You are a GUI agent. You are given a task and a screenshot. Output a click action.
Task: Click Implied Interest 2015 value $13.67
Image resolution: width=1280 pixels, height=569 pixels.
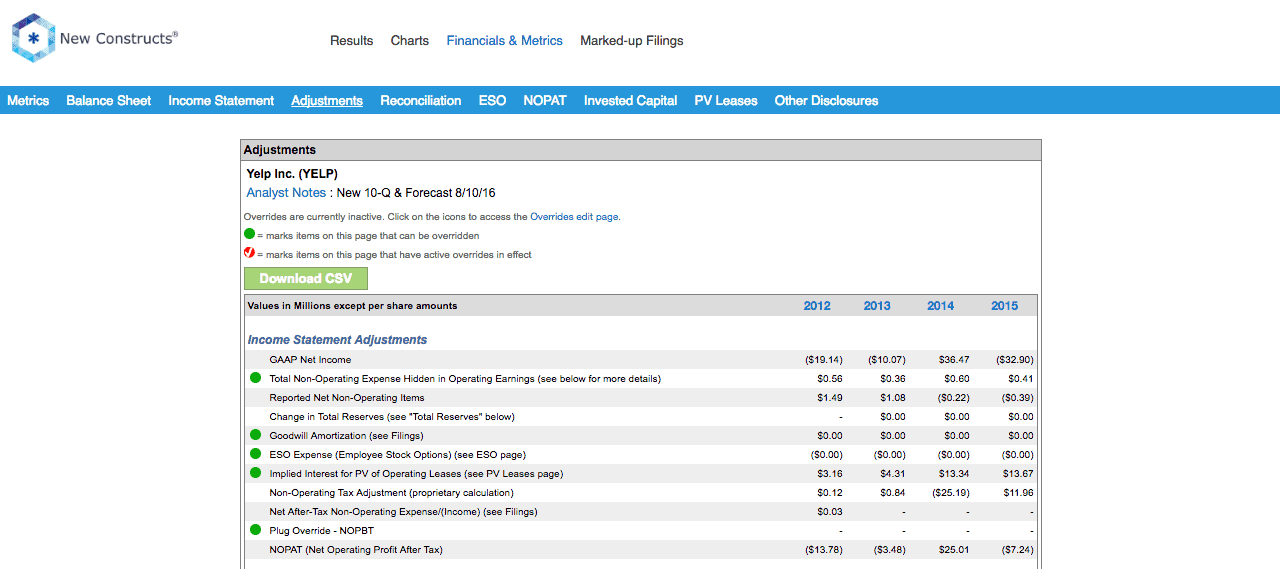[x=1019, y=473]
